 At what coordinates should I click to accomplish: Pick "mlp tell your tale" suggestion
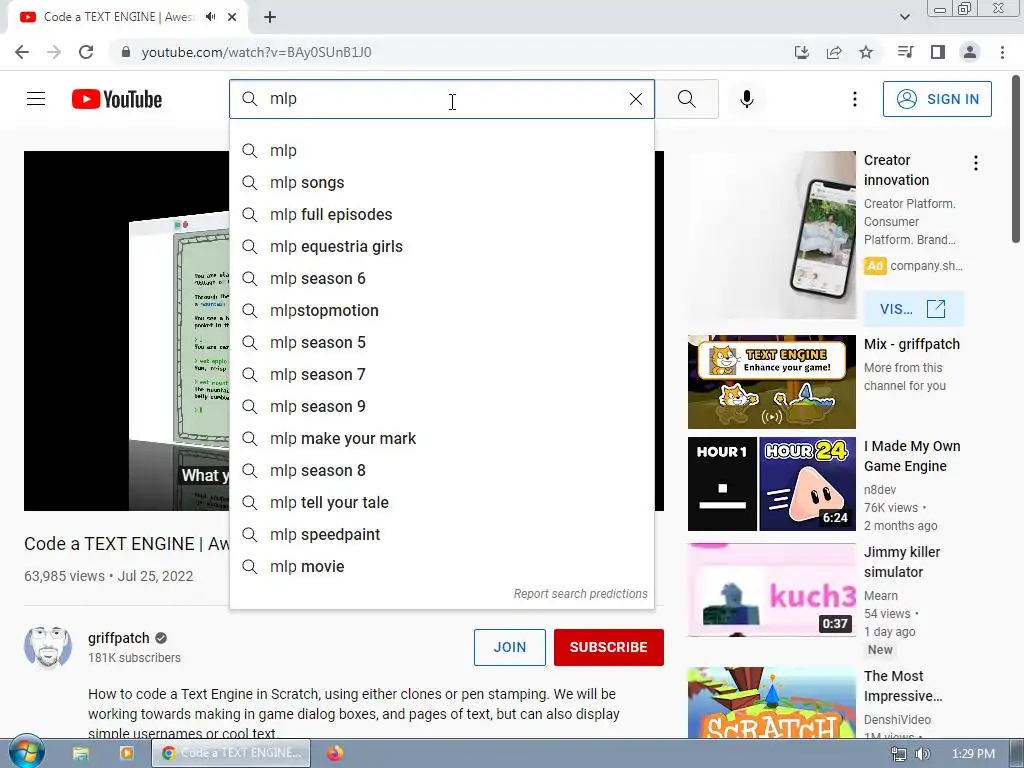(x=441, y=503)
